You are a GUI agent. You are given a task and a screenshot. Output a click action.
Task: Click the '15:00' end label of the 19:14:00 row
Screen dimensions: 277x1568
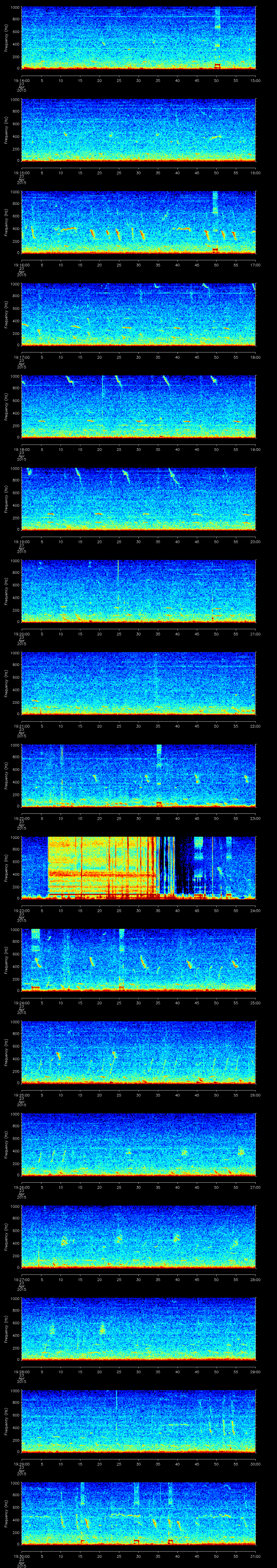coord(255,80)
